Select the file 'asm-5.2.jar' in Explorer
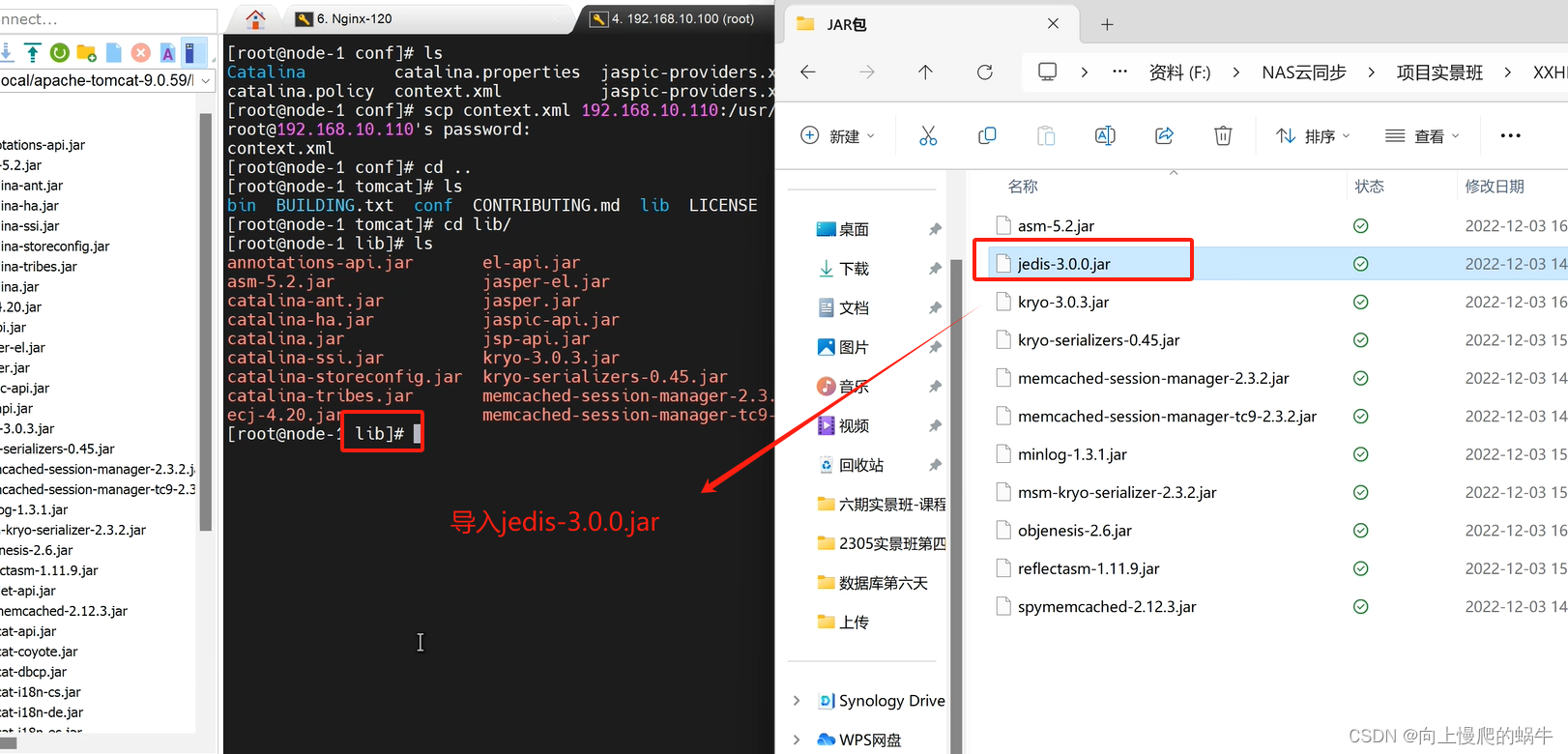 pos(1056,226)
